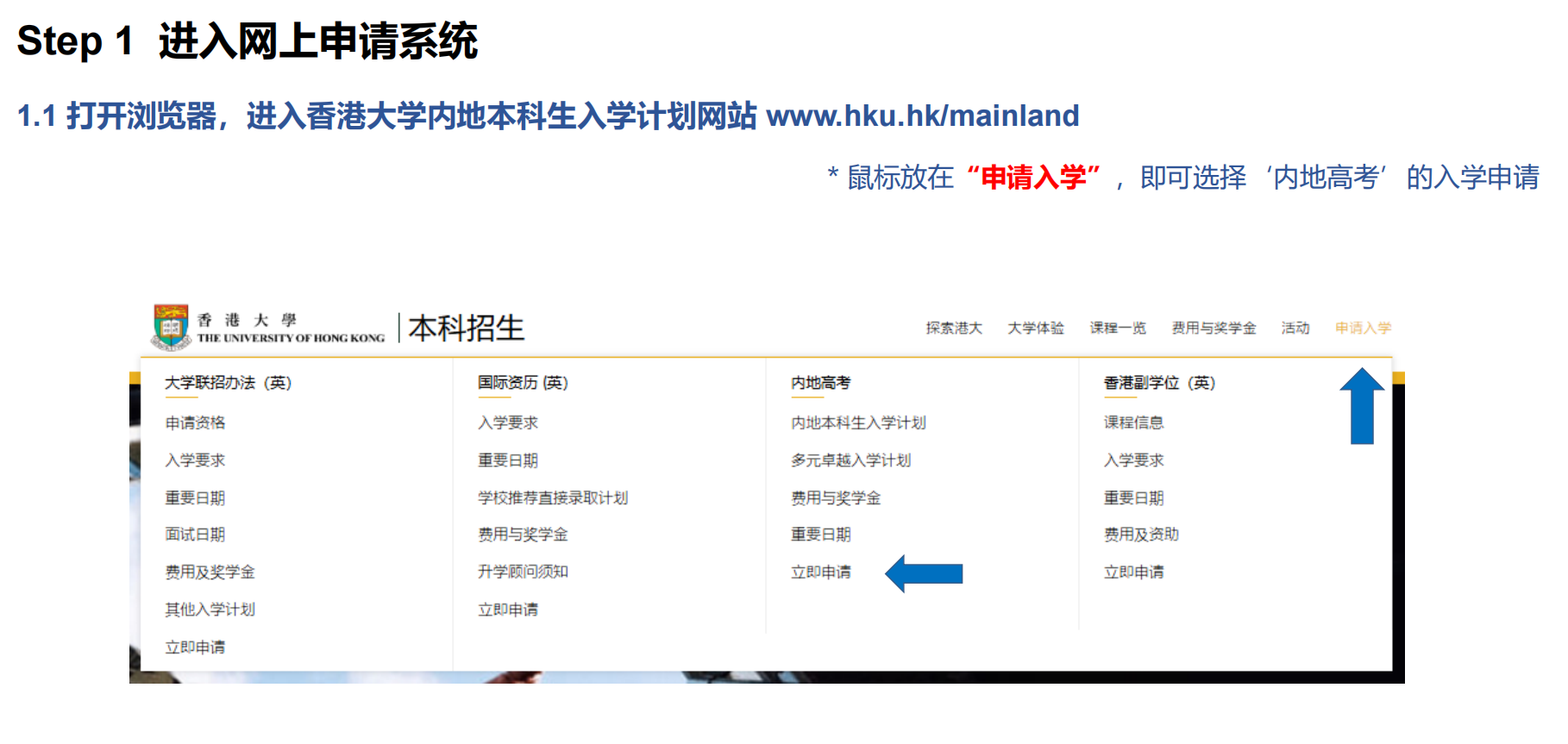The width and height of the screenshot is (1568, 744).
Task: Click 'THE UNIVERSITY OF HONG KONG' wordmark text
Action: (x=291, y=338)
